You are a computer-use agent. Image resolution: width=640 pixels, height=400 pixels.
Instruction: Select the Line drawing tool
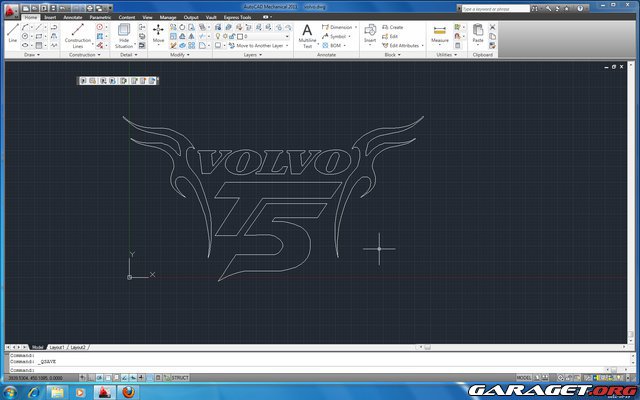(12, 32)
